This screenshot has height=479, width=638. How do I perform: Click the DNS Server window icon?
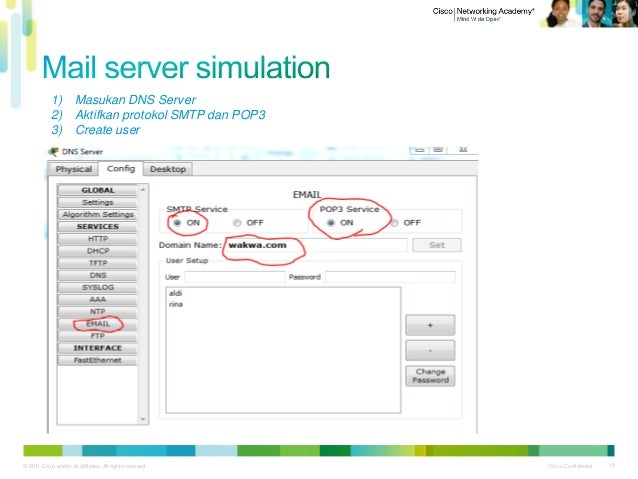tap(53, 151)
